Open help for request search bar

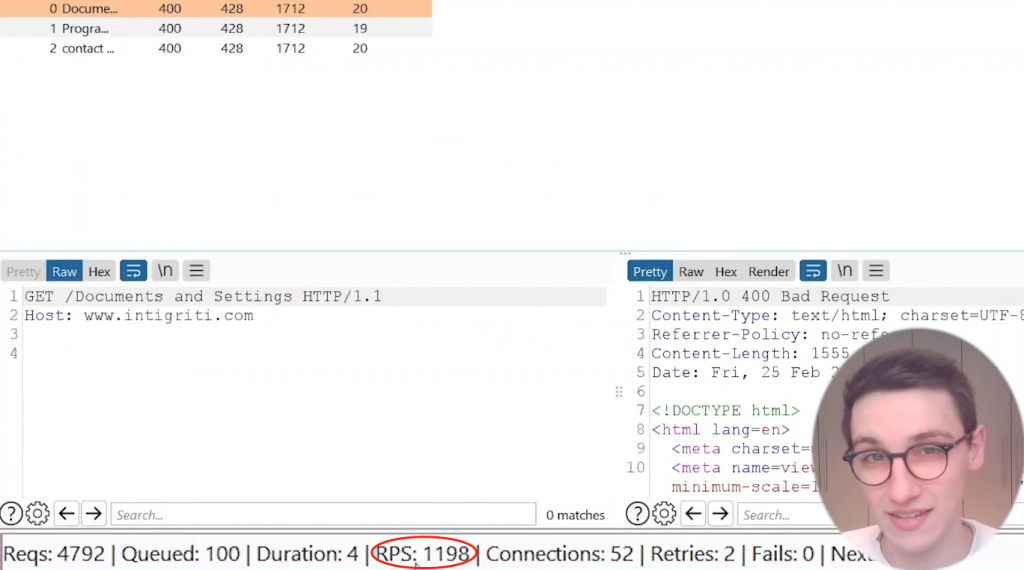tap(11, 514)
